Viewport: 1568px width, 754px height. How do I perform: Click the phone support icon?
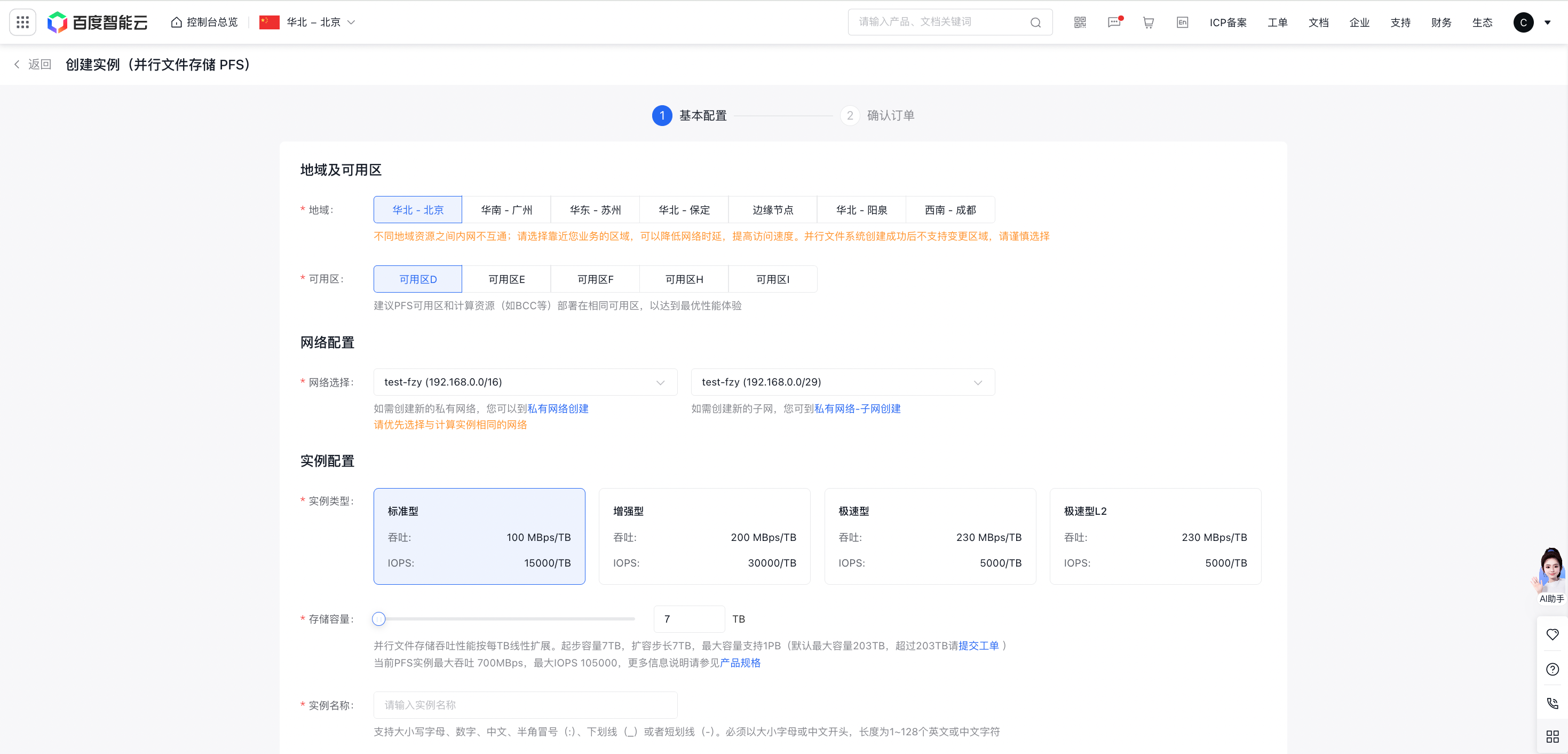(x=1552, y=703)
